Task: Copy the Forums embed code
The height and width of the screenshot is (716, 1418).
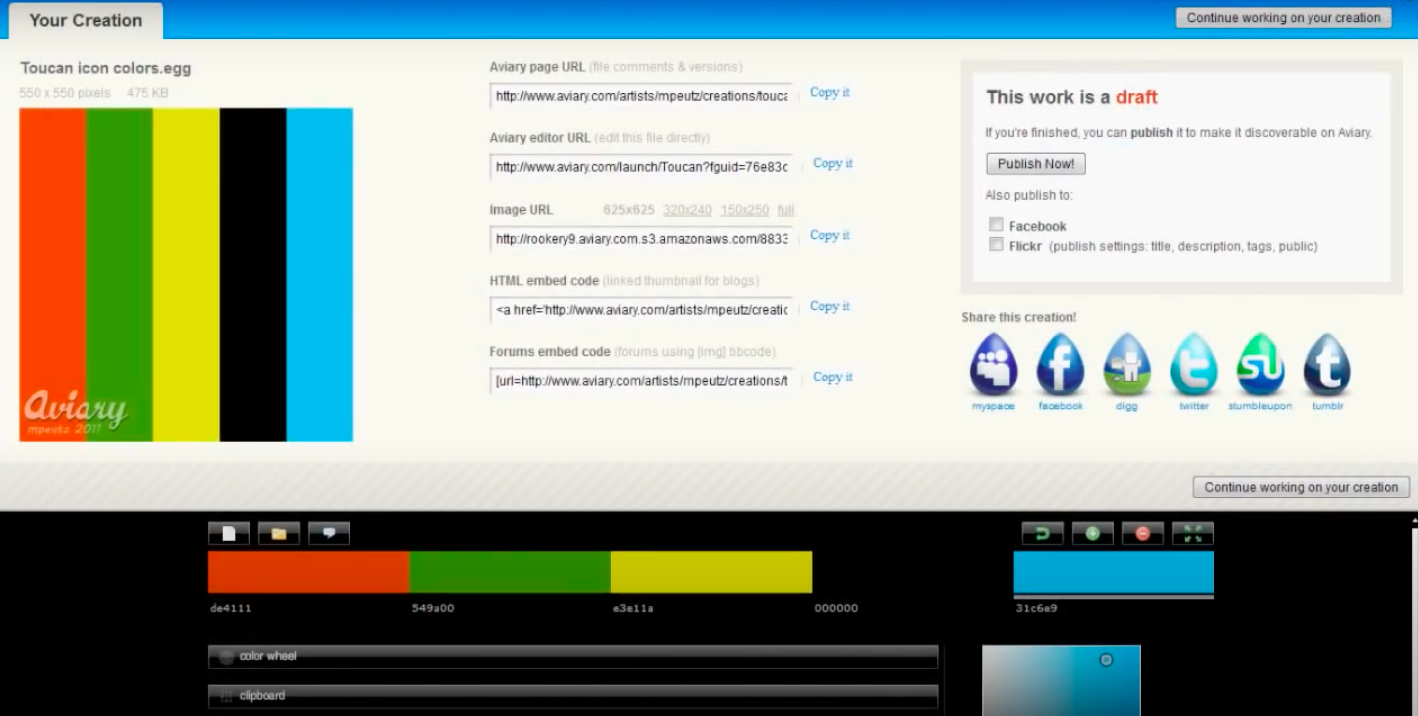Action: (x=833, y=377)
